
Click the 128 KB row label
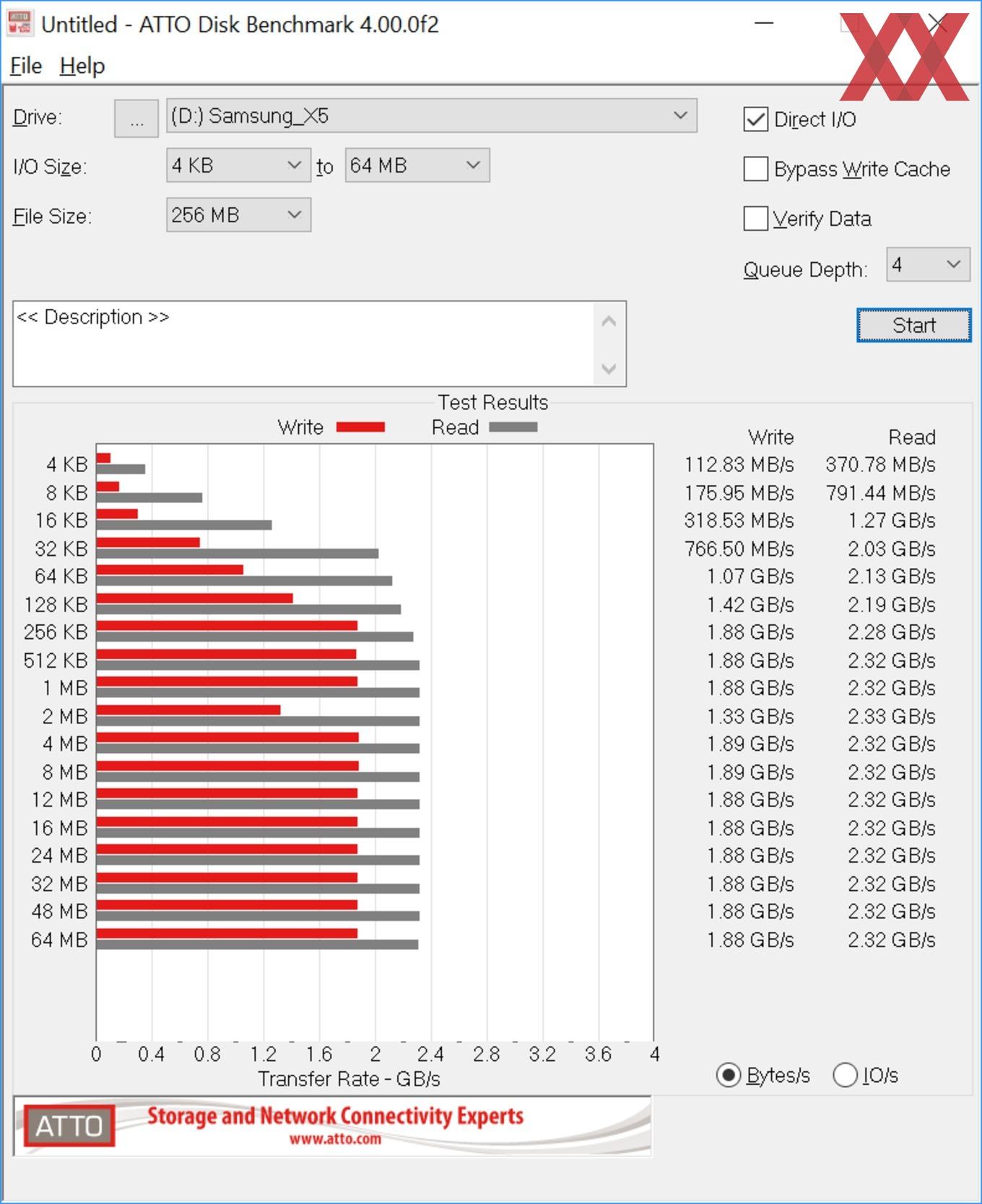(x=56, y=605)
